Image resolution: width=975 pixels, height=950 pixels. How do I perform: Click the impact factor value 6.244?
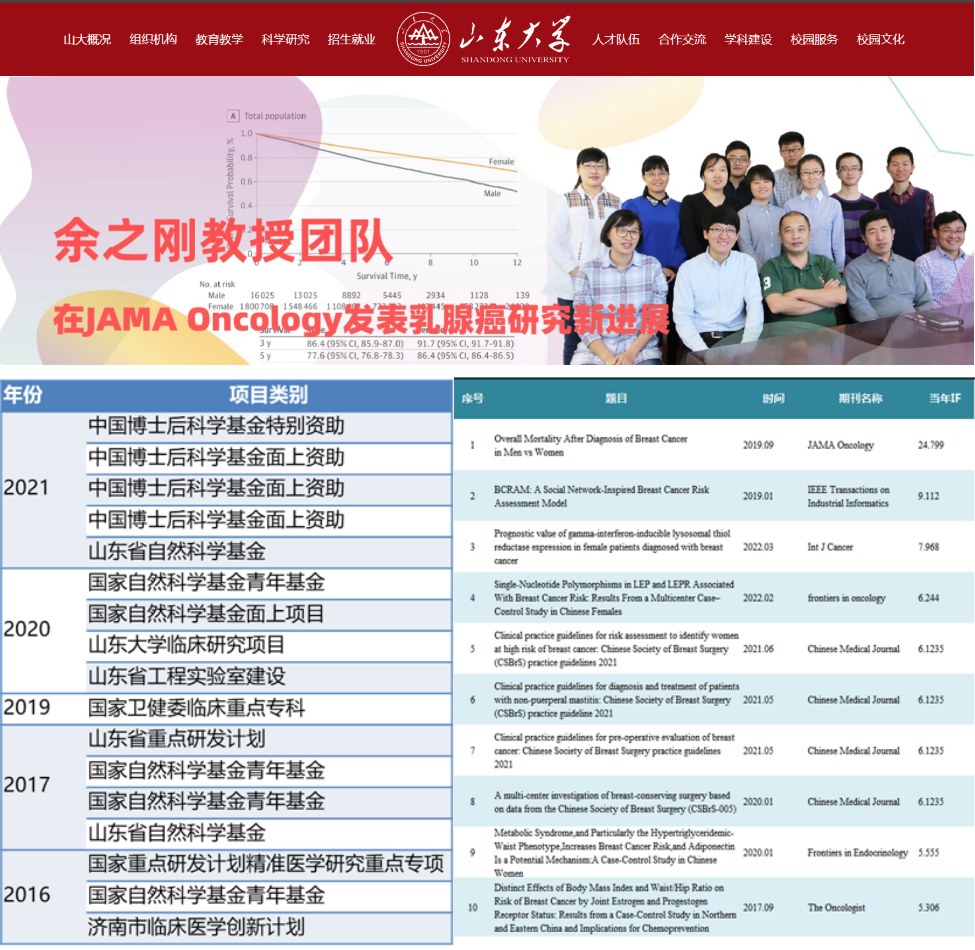pos(928,598)
